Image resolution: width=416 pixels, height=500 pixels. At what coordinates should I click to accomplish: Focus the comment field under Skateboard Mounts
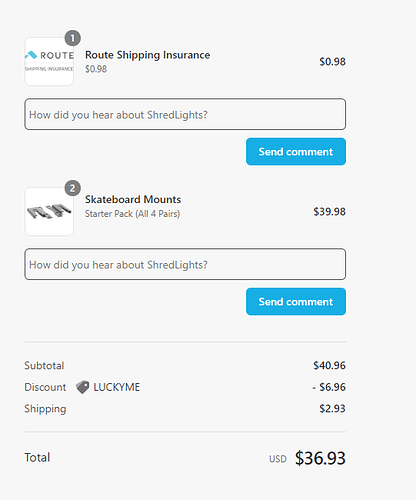tap(185, 264)
